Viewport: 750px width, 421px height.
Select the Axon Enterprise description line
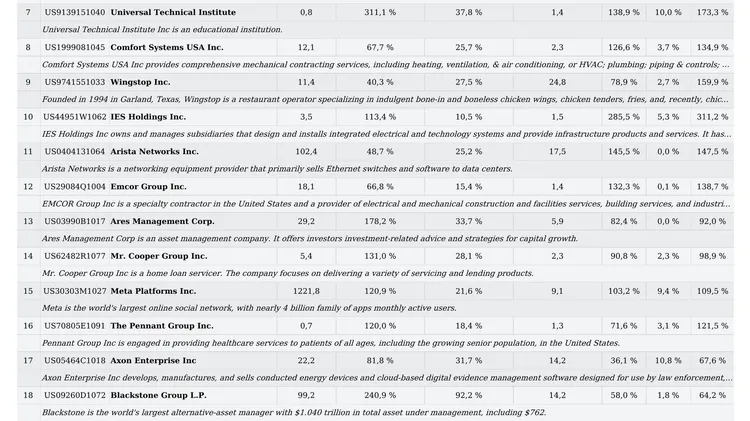[x=386, y=378]
